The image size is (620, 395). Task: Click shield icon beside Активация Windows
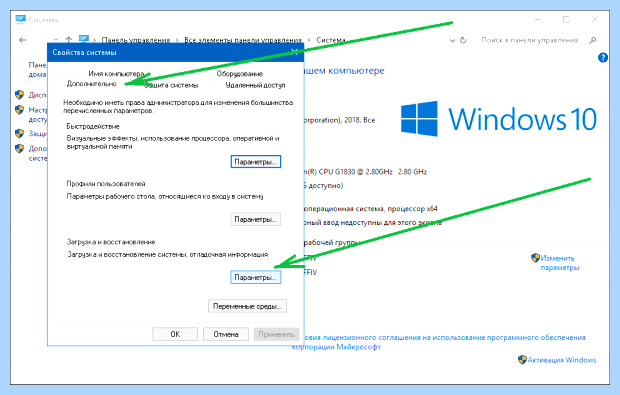tap(522, 359)
